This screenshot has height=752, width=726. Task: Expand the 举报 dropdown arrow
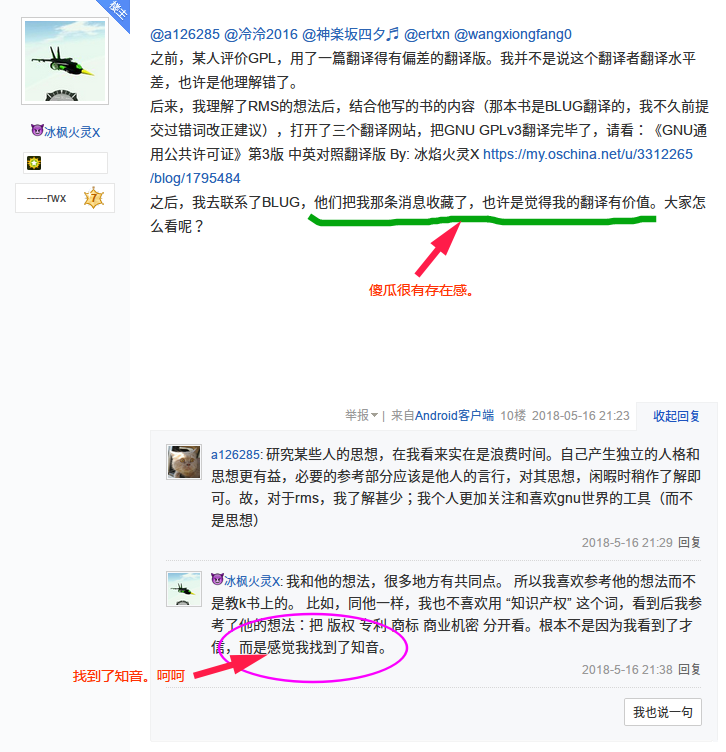(375, 415)
